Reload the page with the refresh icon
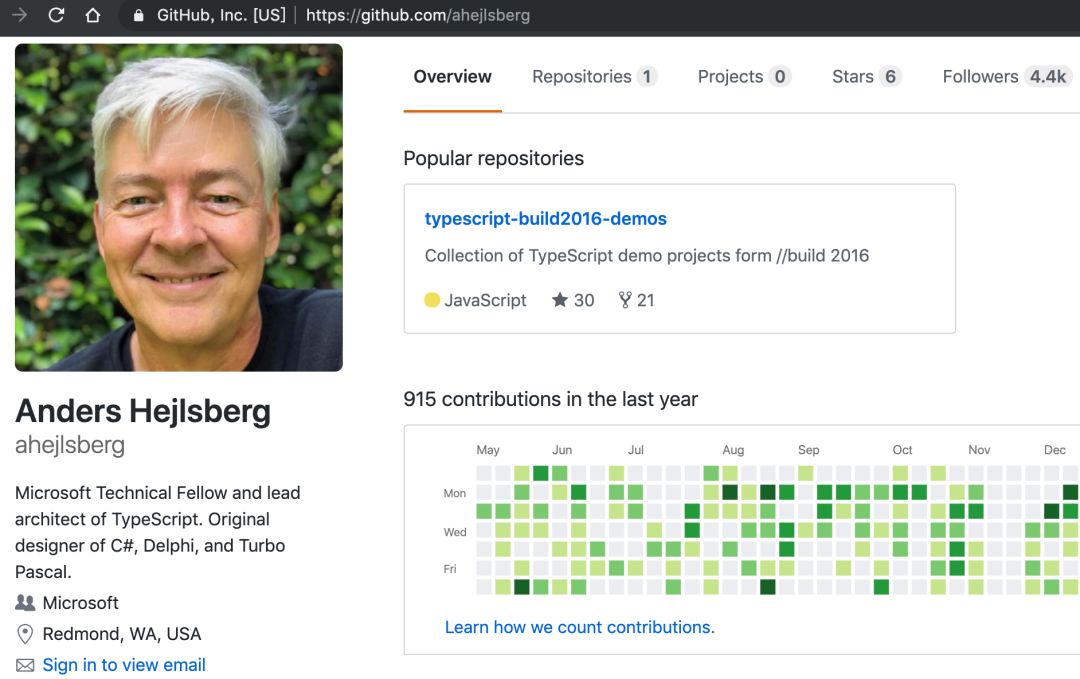 point(56,14)
